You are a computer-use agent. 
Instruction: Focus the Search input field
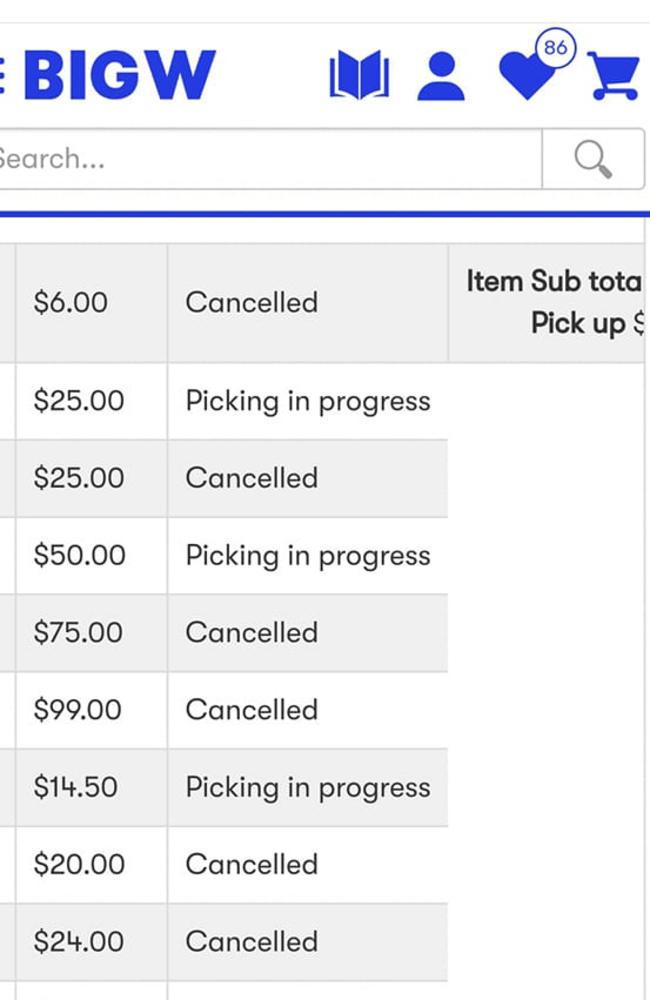click(x=269, y=159)
